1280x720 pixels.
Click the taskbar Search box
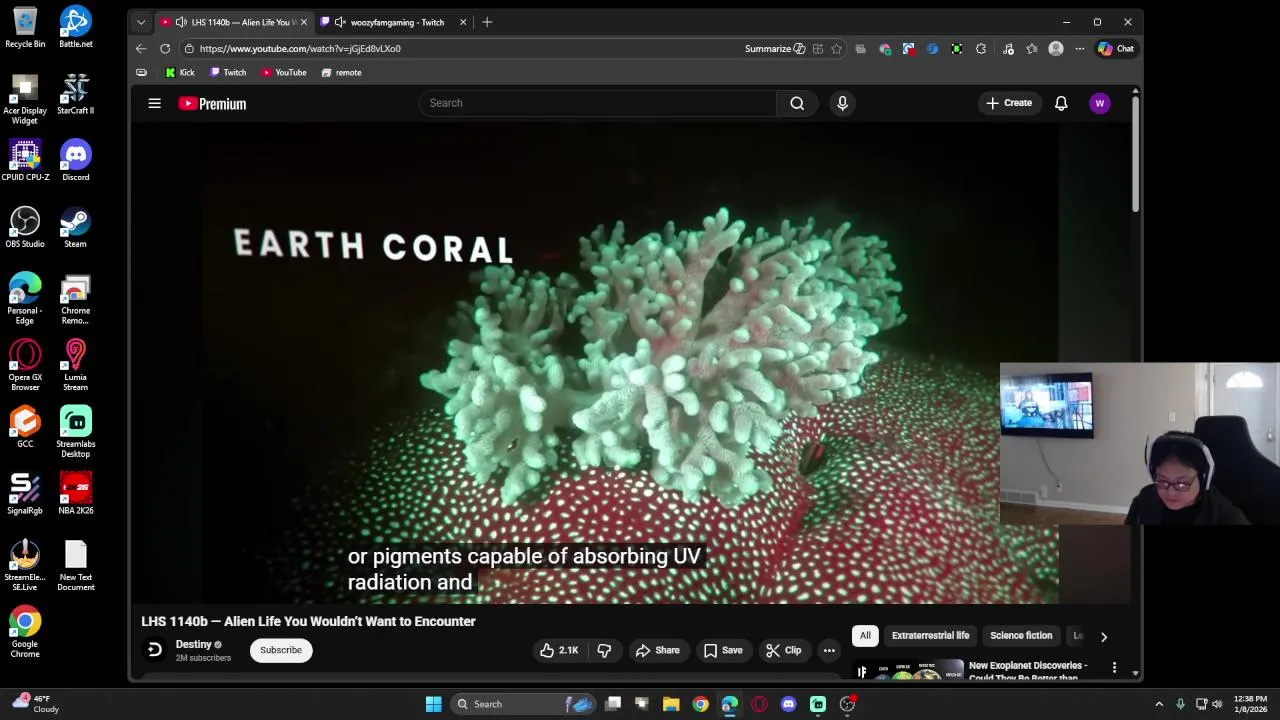coord(523,704)
